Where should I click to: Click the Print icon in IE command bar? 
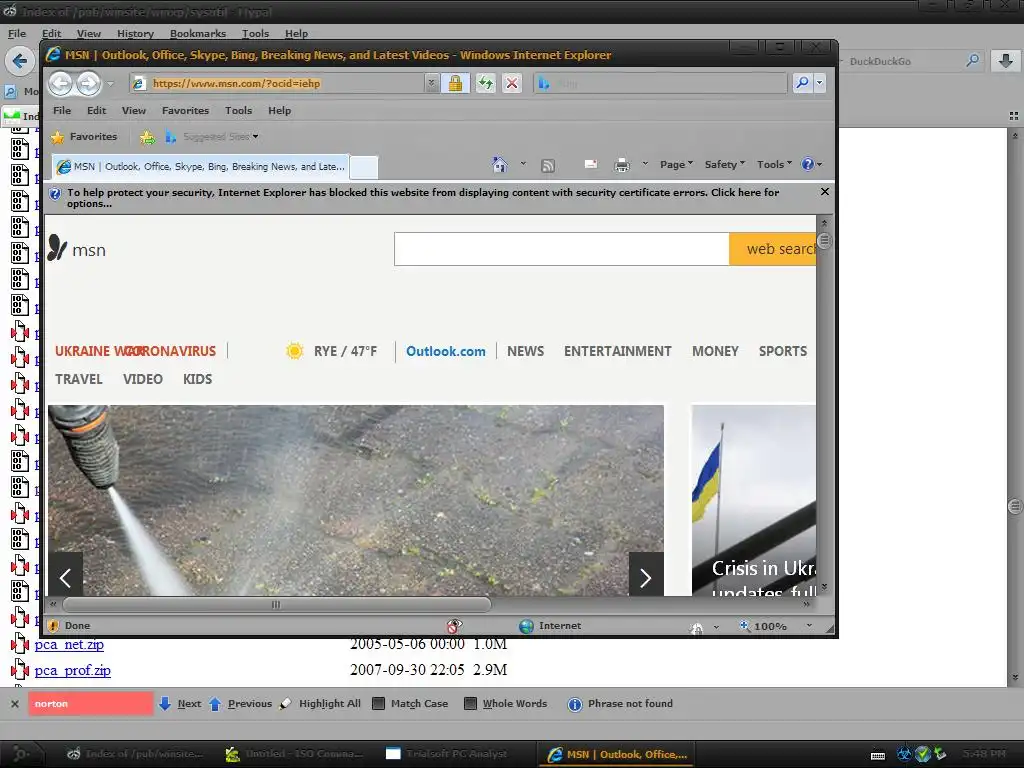(622, 165)
